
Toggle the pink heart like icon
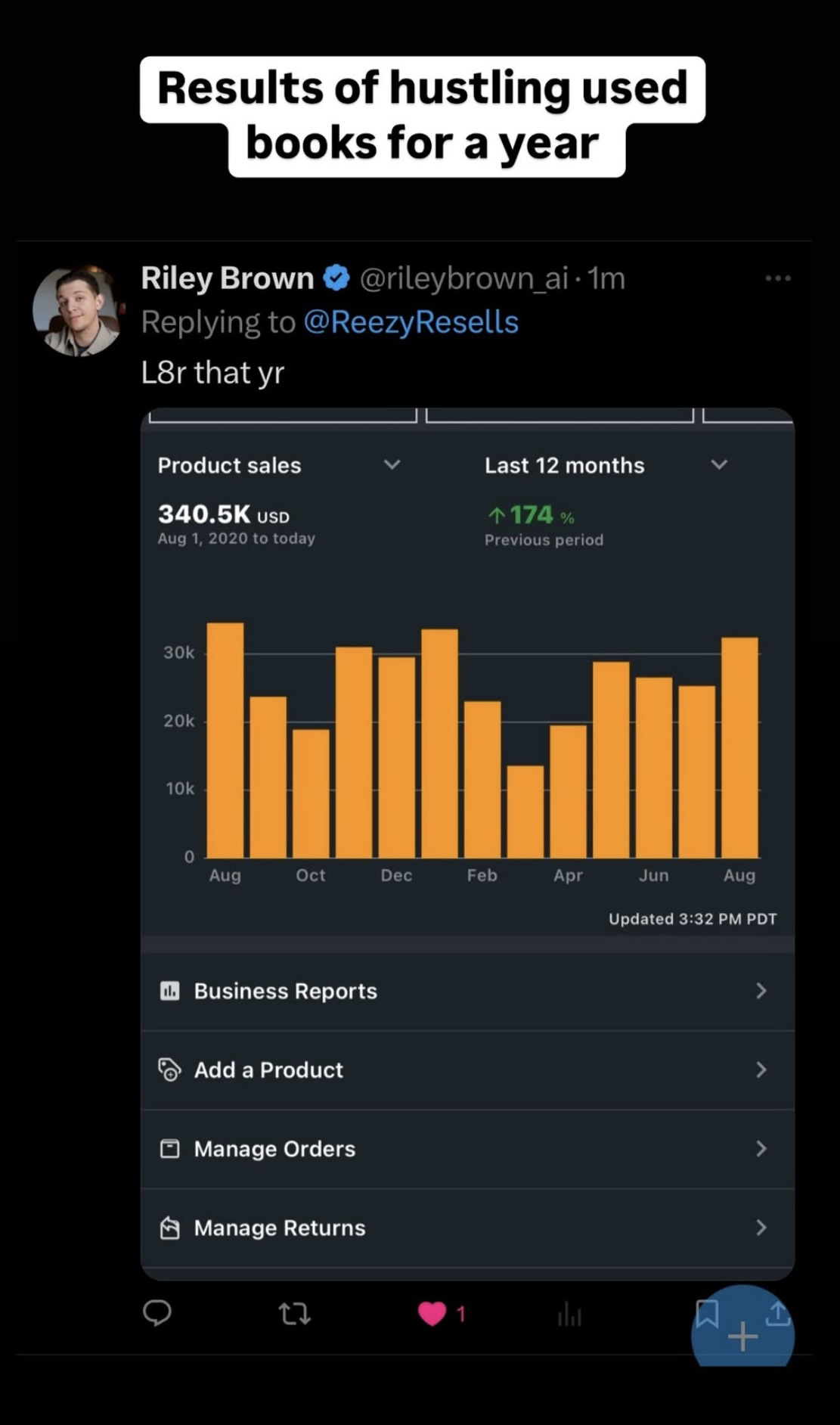(x=432, y=1314)
